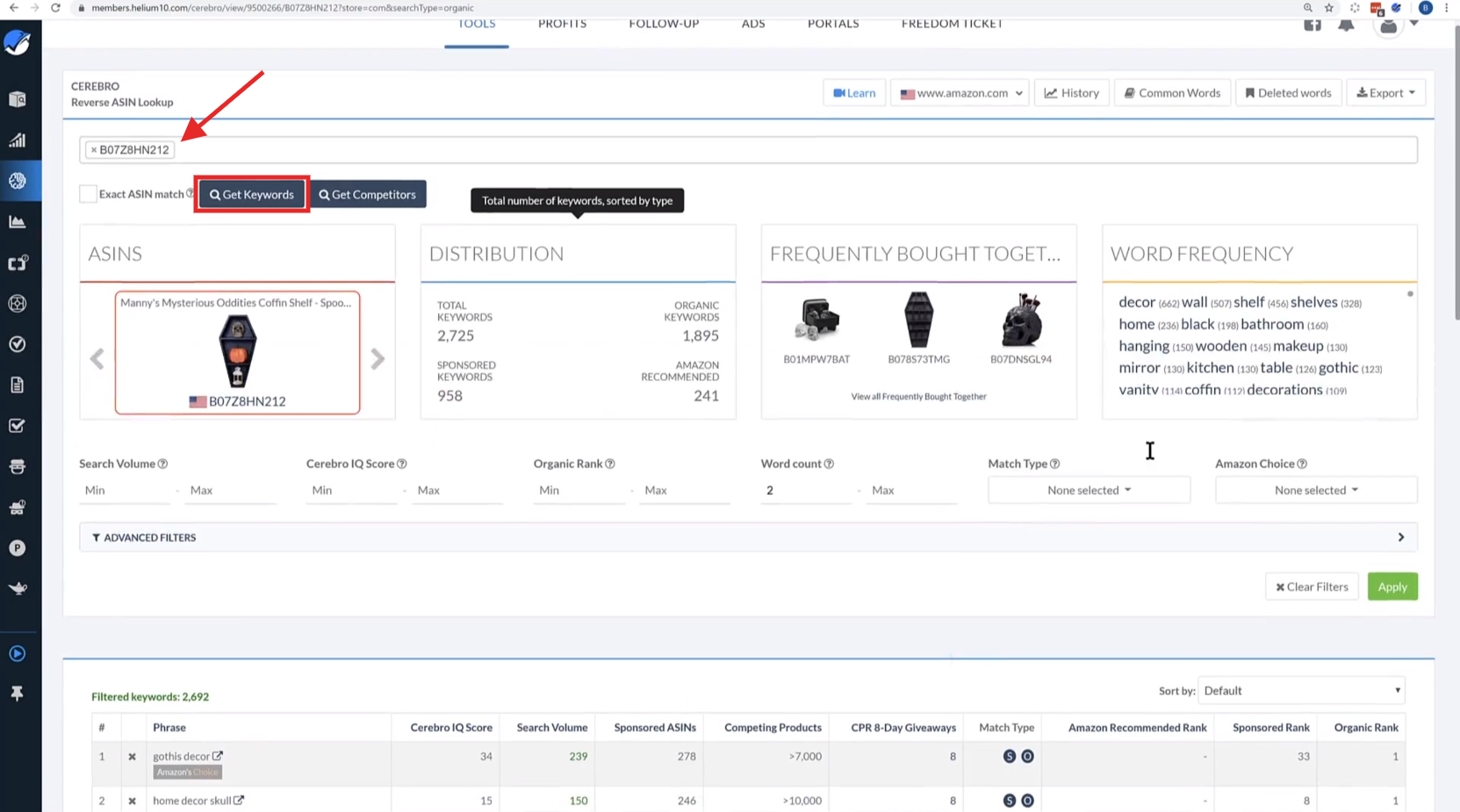Switch to the PORTALS tab
This screenshot has height=812, width=1460.
833,25
